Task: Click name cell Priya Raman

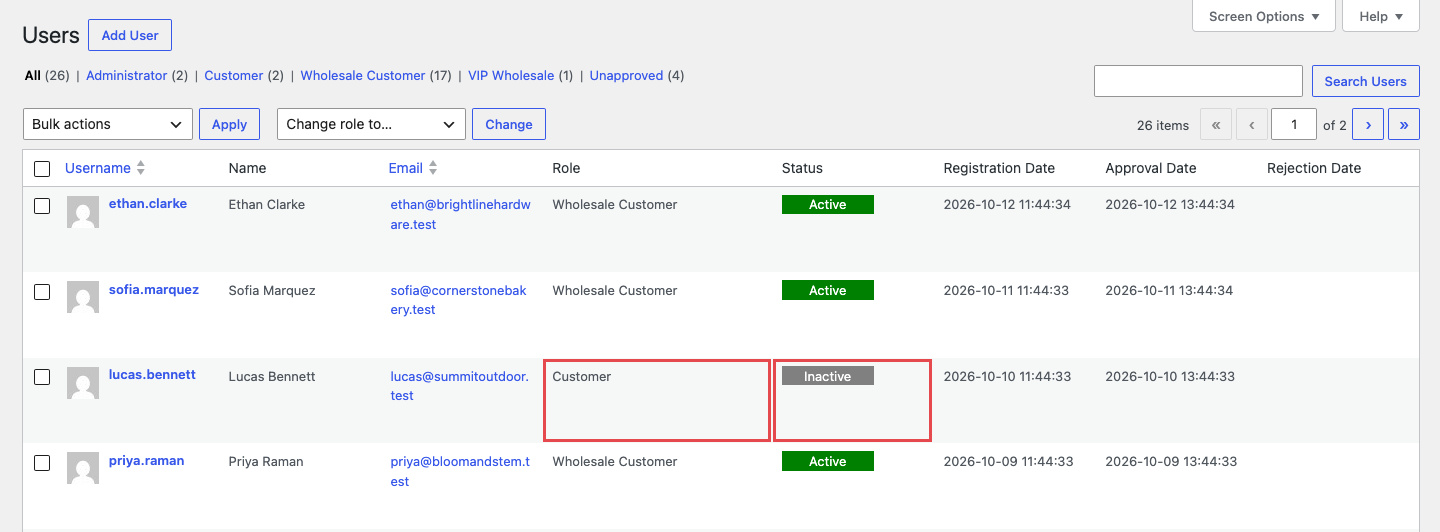Action: (x=266, y=461)
